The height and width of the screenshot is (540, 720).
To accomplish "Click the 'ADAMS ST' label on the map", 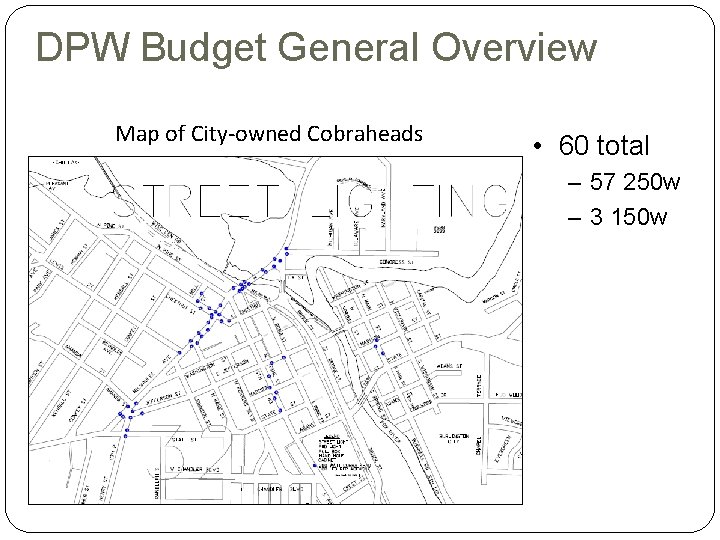I will click(449, 366).
